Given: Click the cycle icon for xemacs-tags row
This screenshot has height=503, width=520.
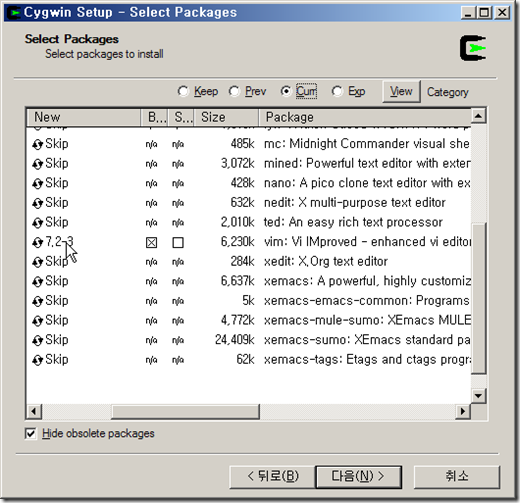Looking at the screenshot, I should point(38,360).
